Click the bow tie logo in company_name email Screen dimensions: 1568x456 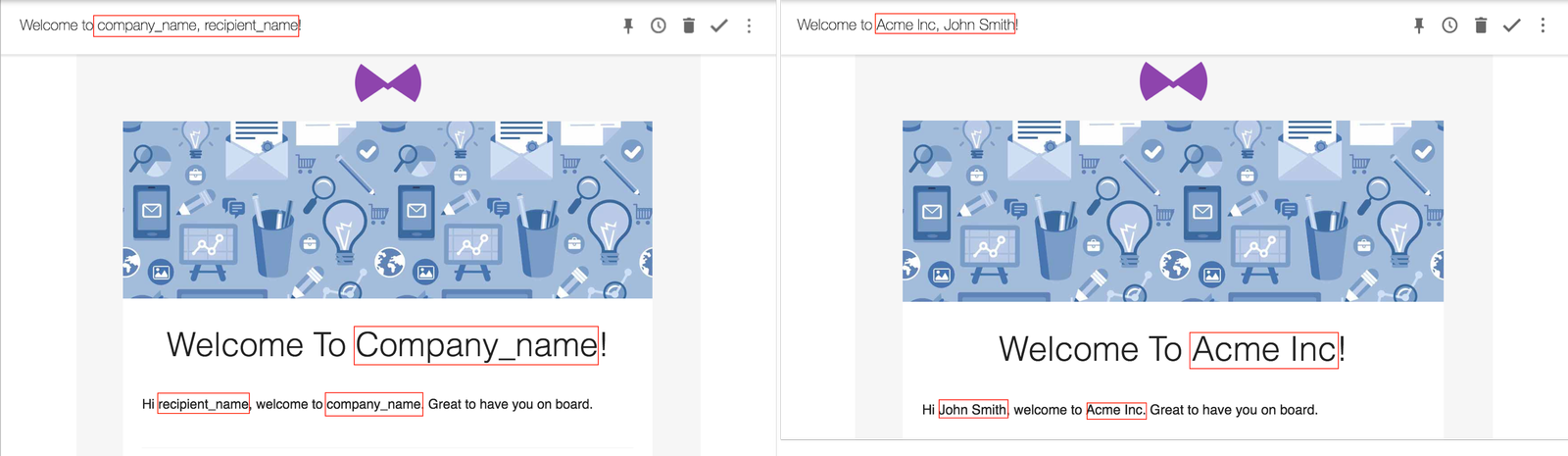[388, 83]
